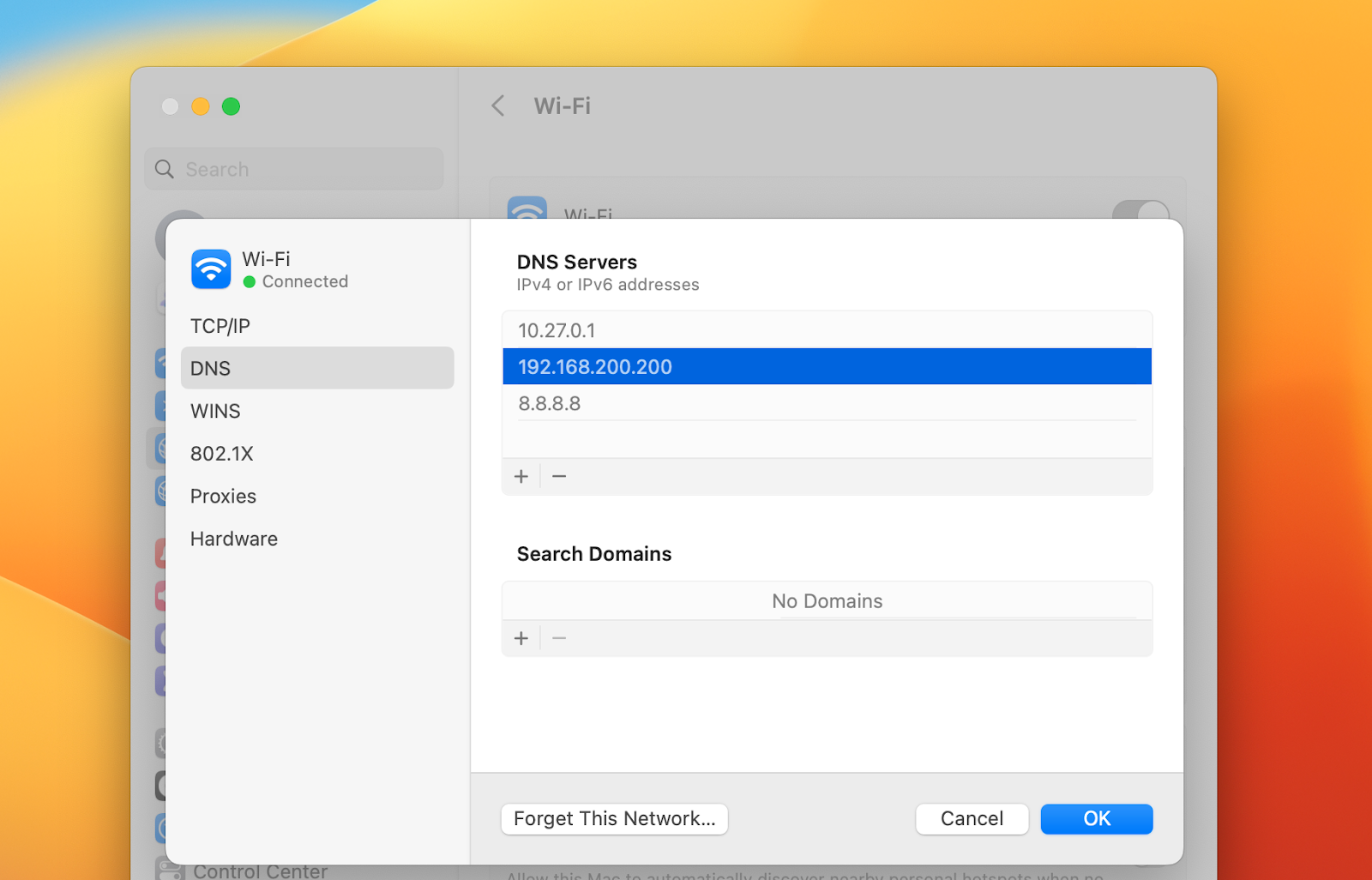1372x880 pixels.
Task: Select DNS server 10.27.0.1
Action: tap(557, 330)
